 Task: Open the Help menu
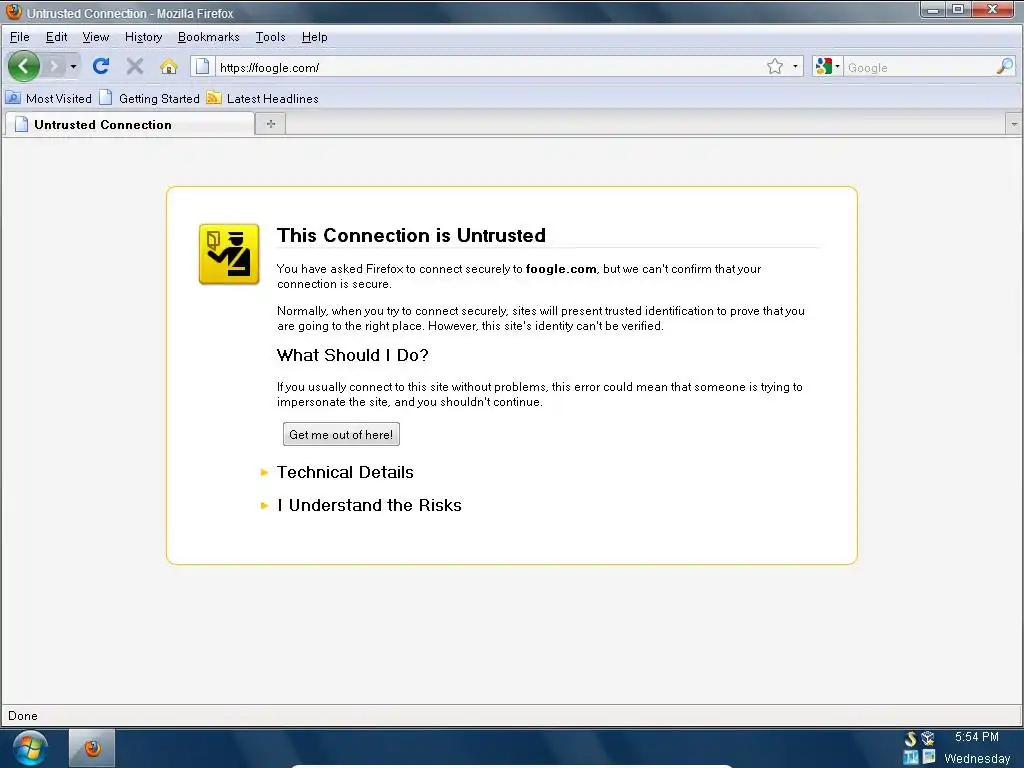click(314, 37)
